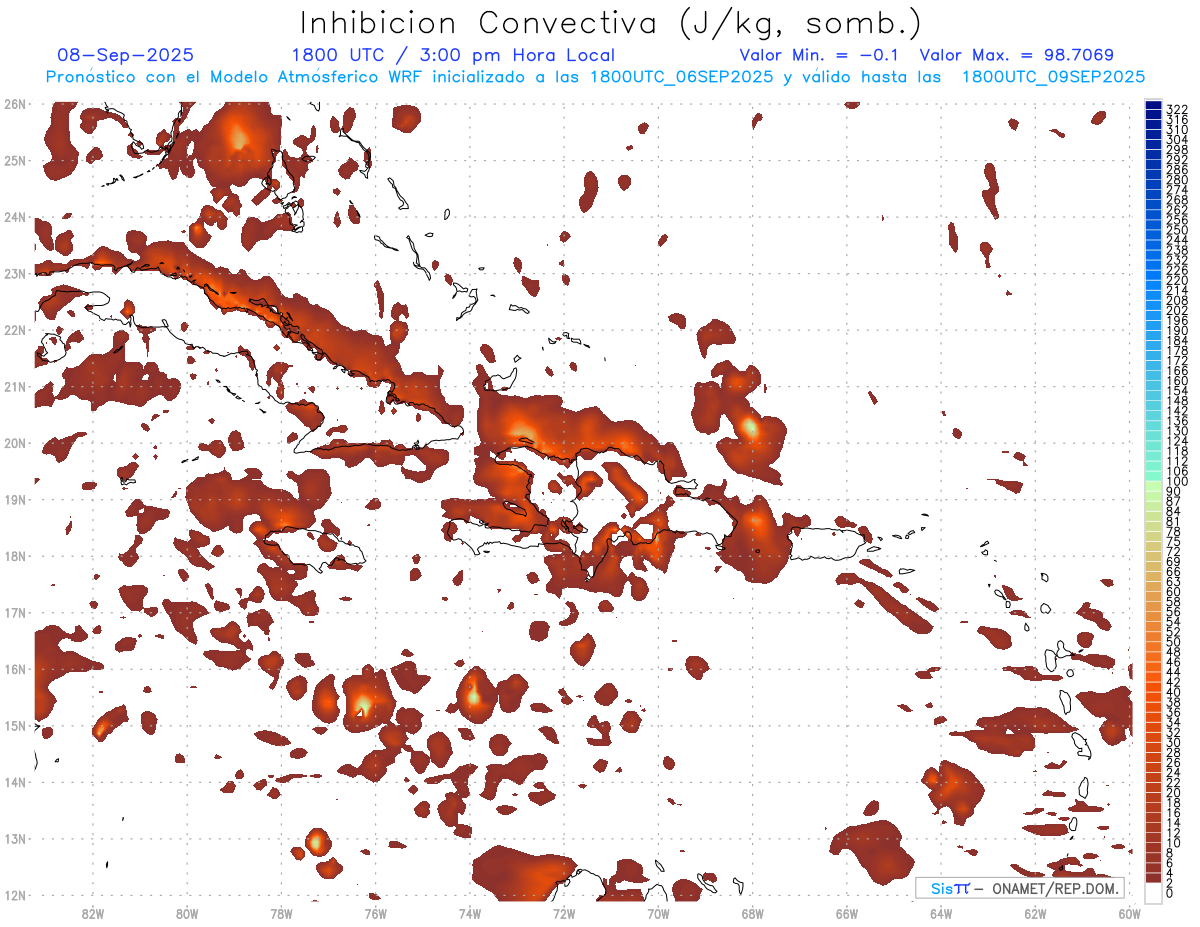Click the colorbar label 280
This screenshot has height=927, width=1200.
(1177, 180)
